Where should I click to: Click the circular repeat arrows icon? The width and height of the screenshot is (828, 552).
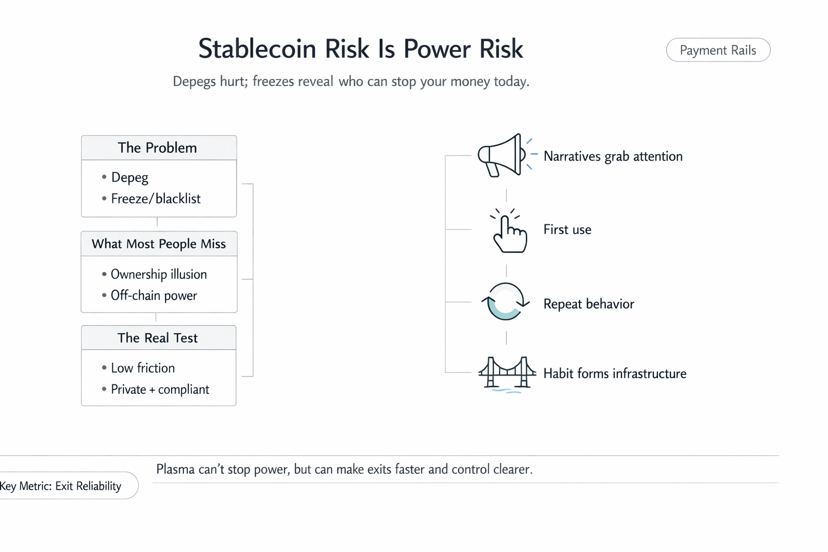[x=505, y=302]
